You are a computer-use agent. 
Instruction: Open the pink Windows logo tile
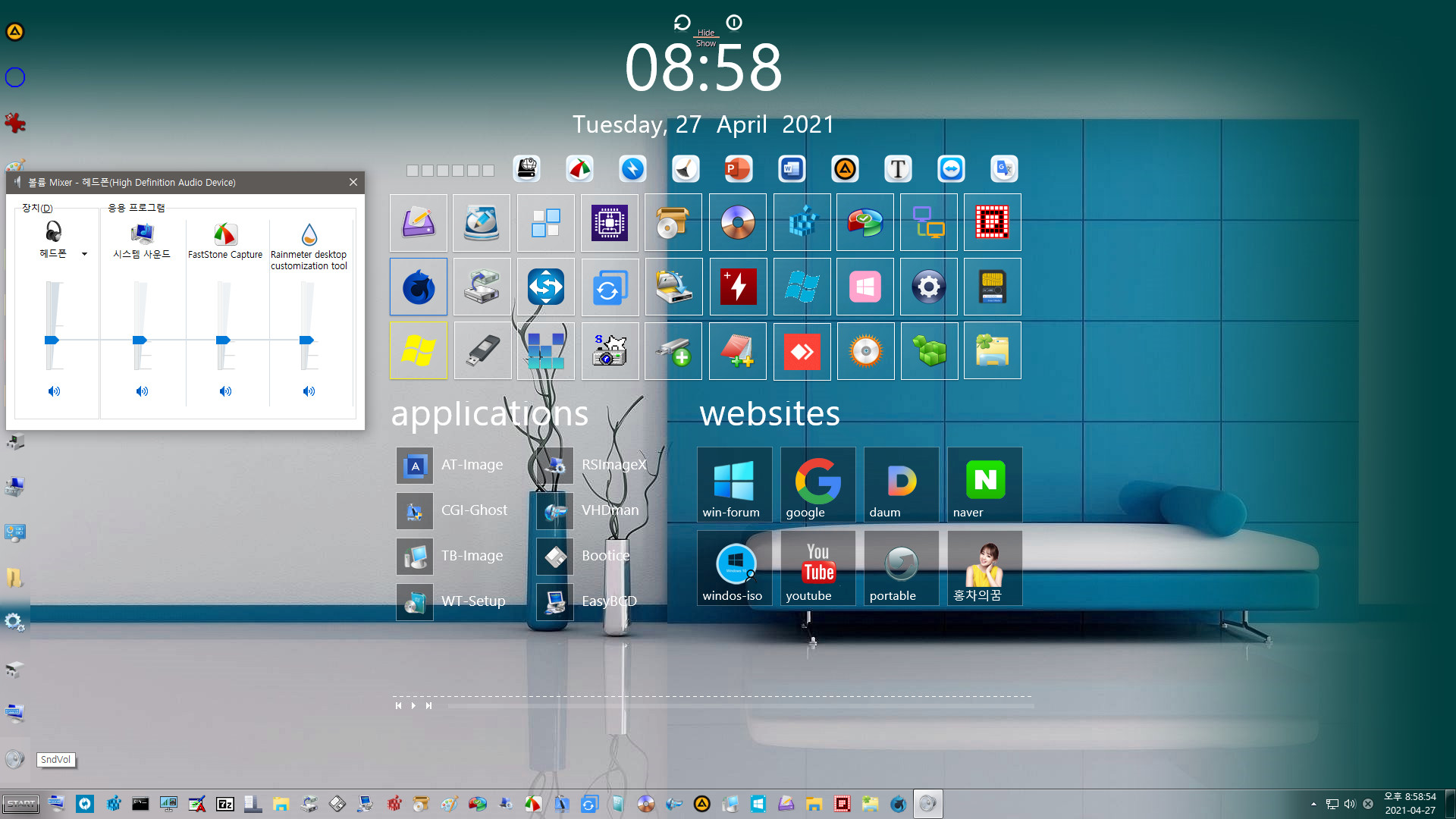tap(865, 287)
